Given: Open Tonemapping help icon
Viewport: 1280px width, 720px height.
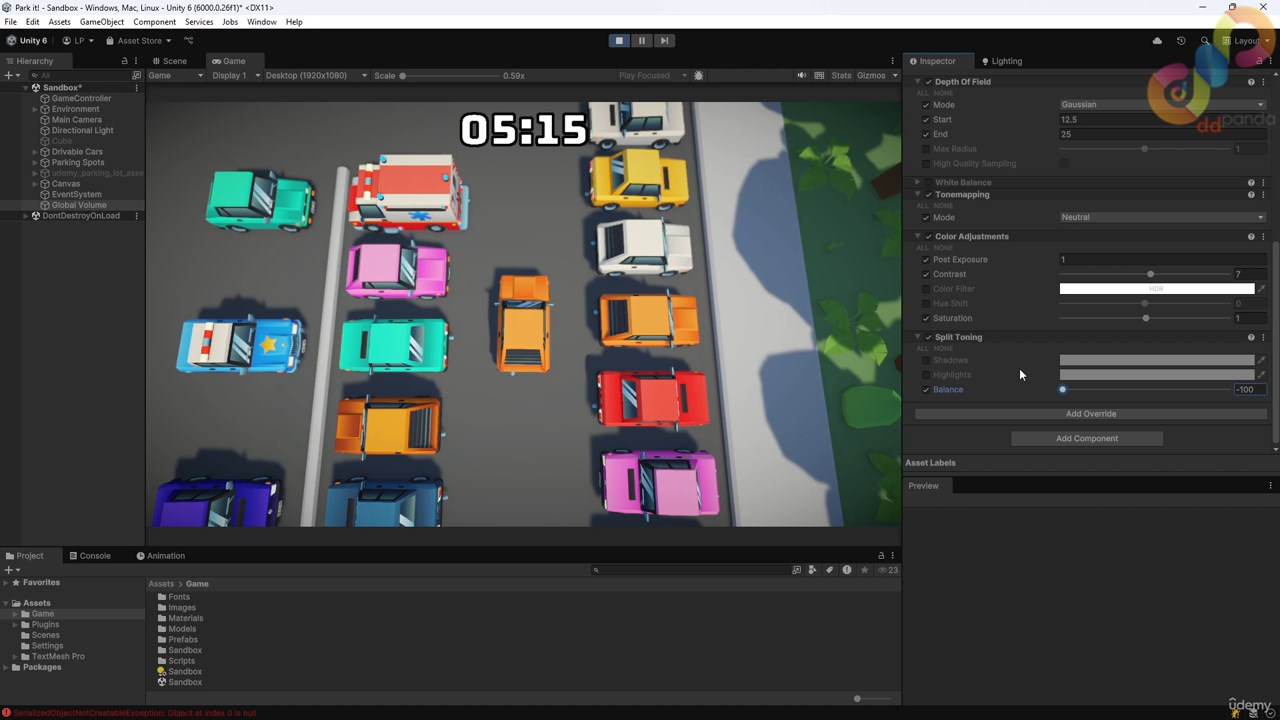Looking at the screenshot, I should point(1251,195).
